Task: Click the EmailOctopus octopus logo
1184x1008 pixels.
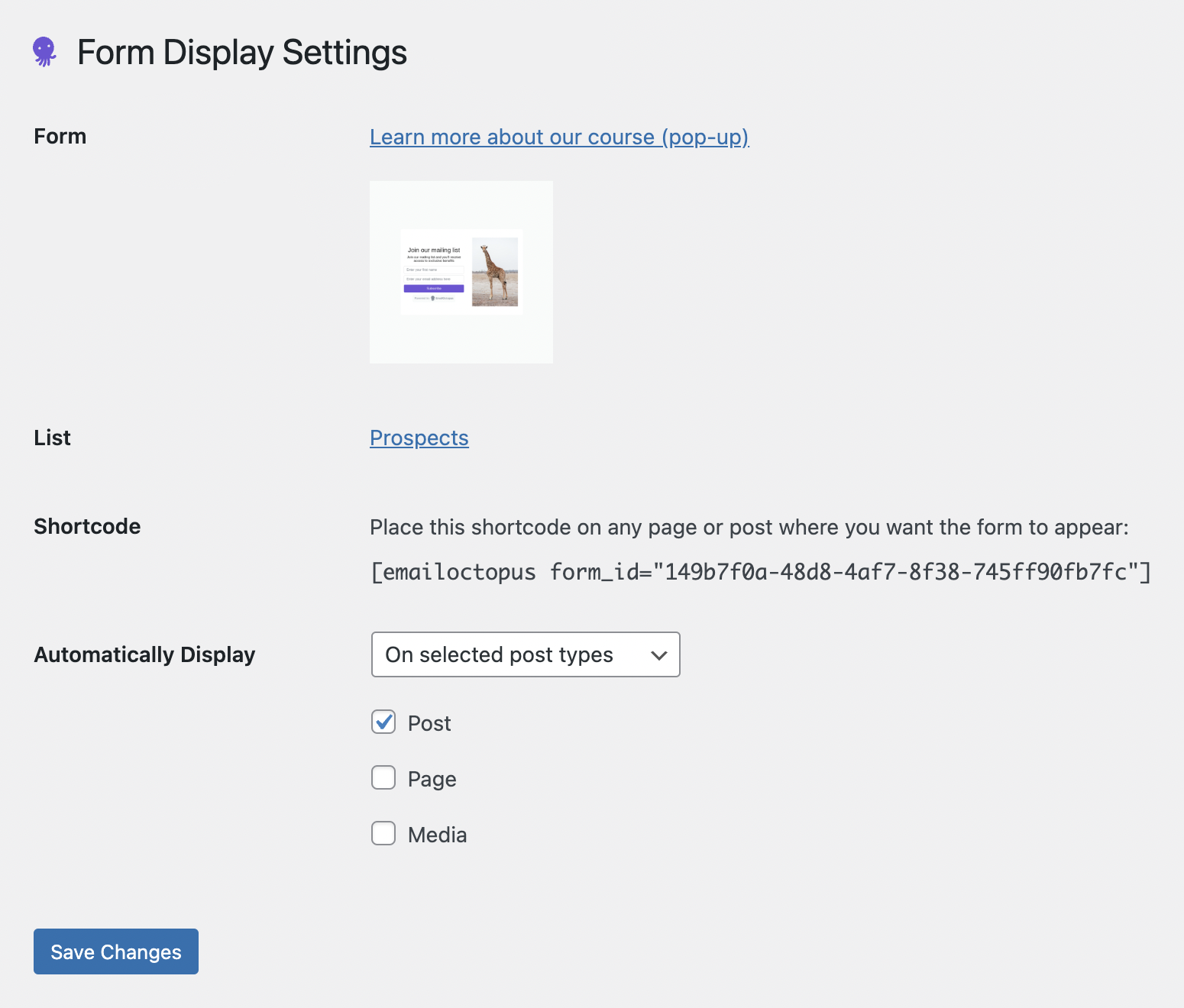Action: 44,52
